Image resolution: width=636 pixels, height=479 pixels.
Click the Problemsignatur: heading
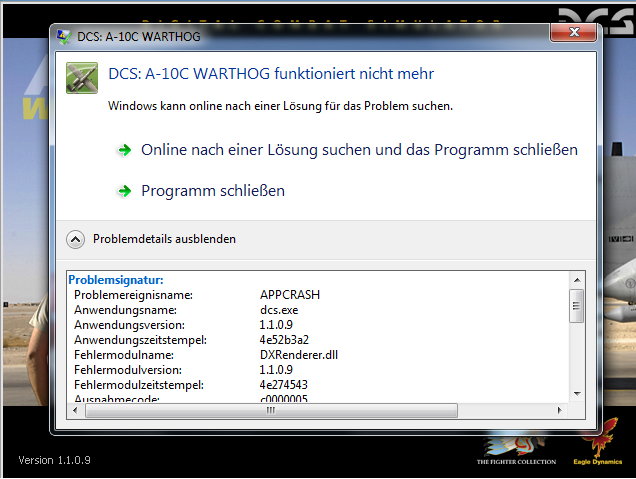(x=116, y=280)
